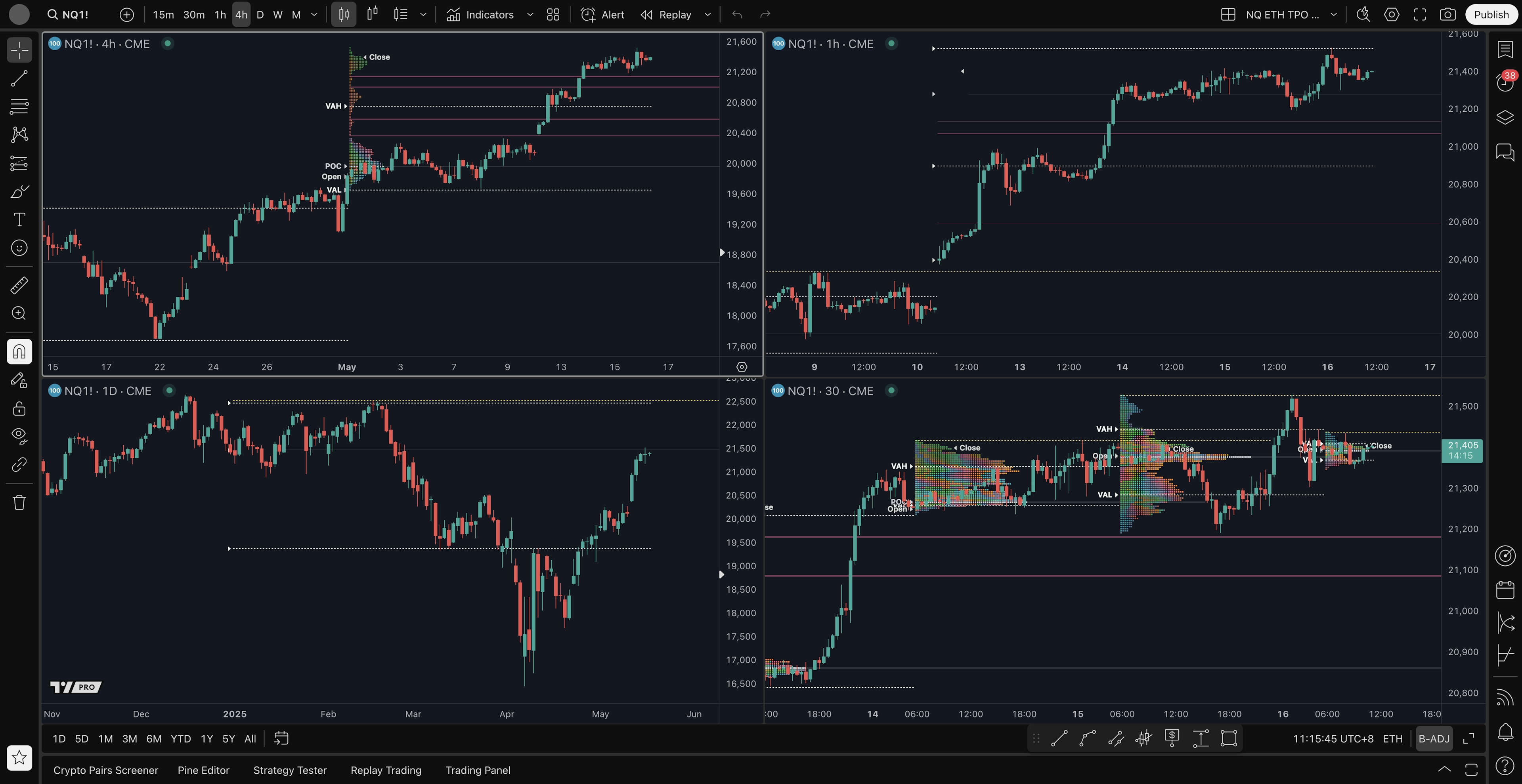Click the Zoom In magnifier tool

(19, 313)
